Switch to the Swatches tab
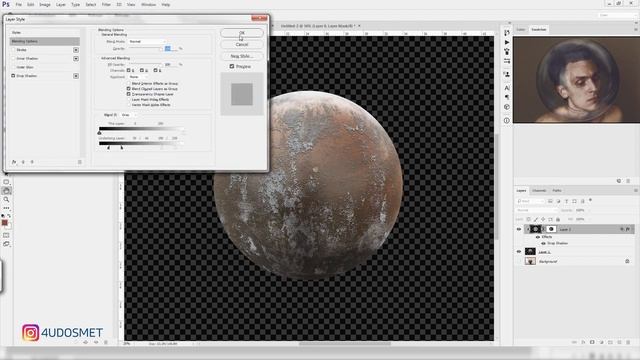The image size is (640, 360). [538, 29]
